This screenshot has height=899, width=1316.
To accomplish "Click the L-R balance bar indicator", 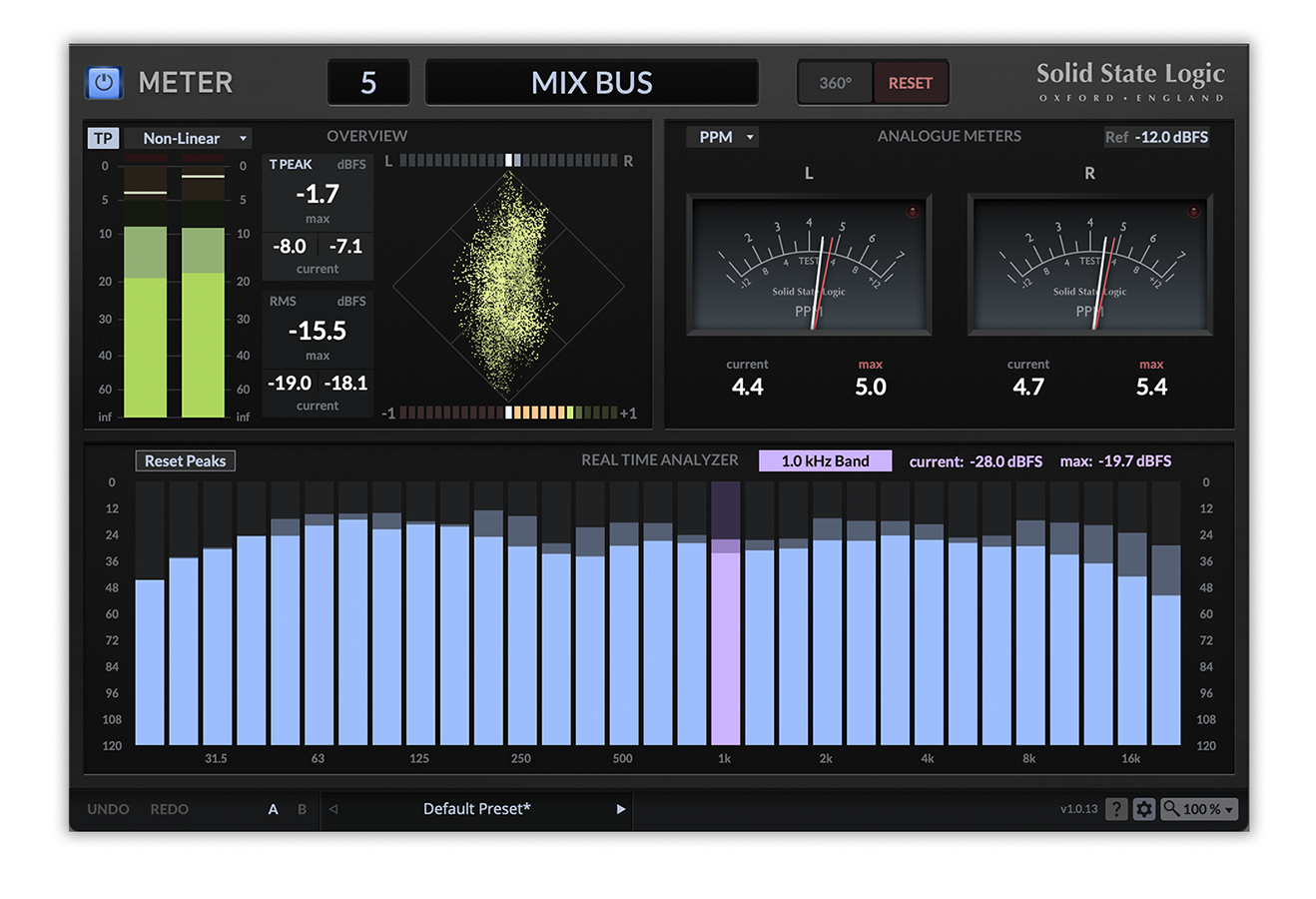I will click(x=508, y=160).
